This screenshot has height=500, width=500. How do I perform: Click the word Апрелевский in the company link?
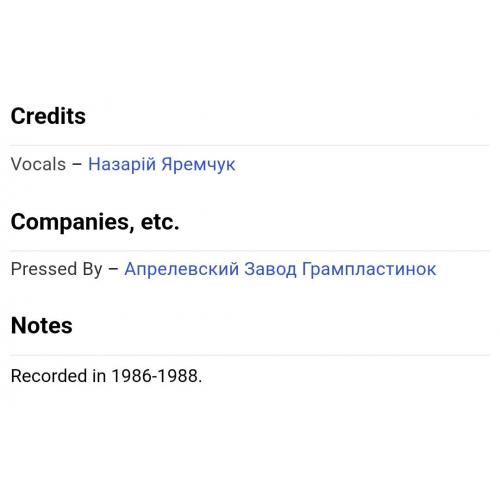182,269
